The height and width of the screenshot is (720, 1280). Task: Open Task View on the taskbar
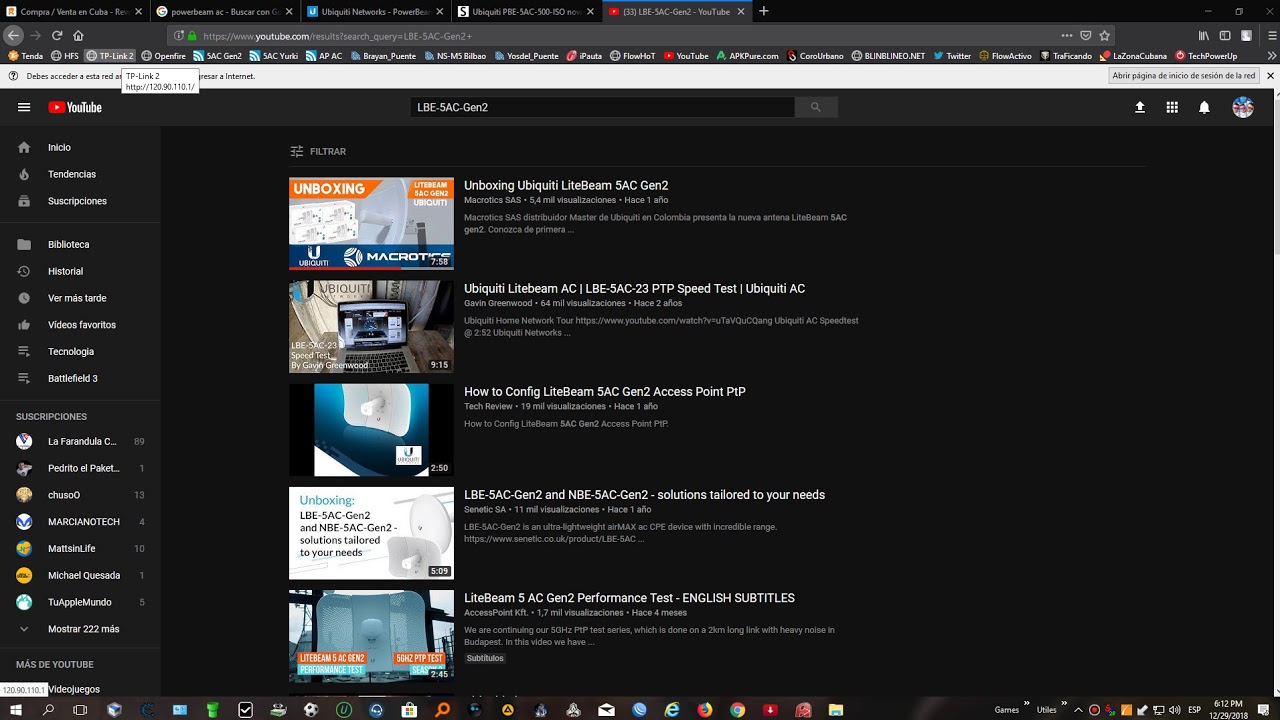(80, 710)
